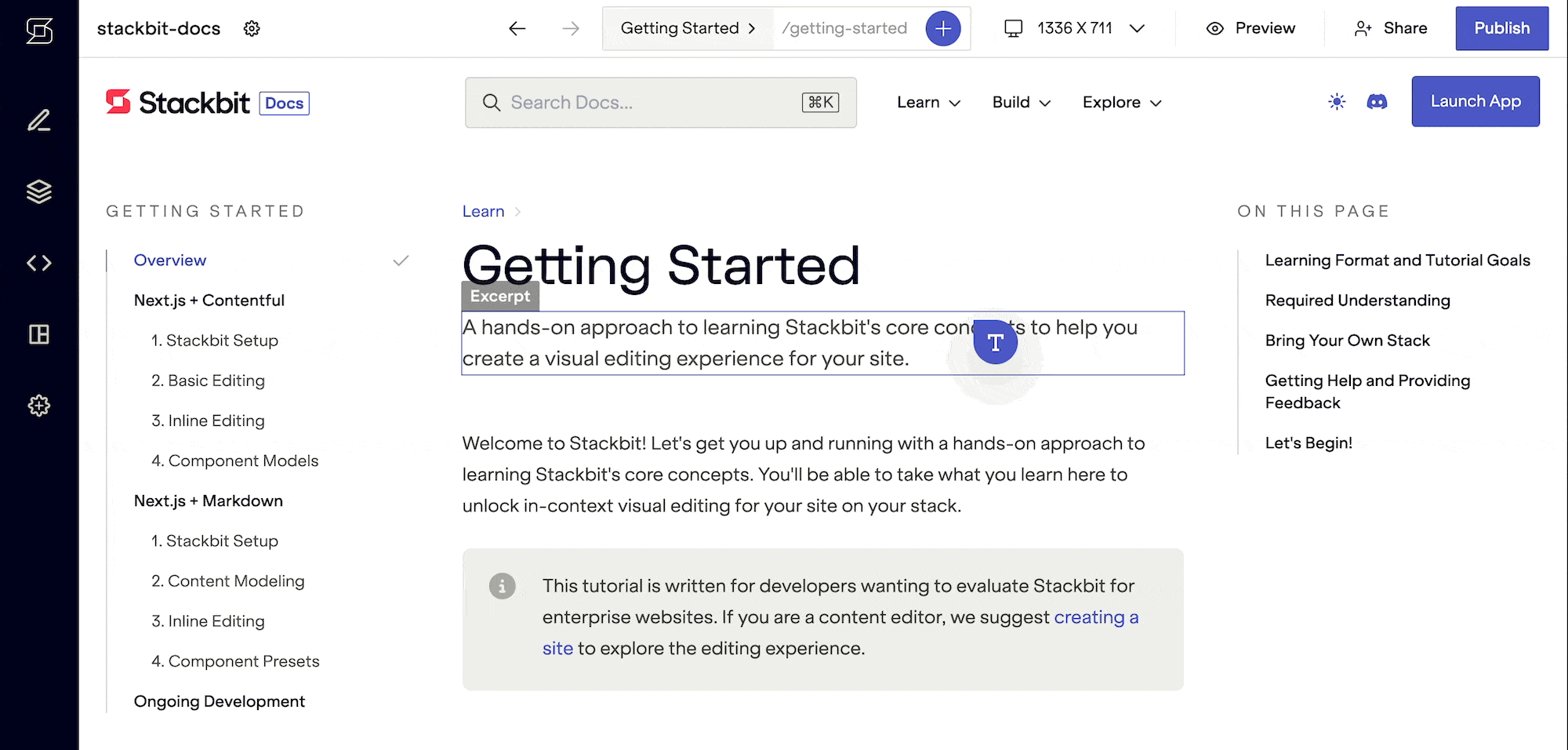This screenshot has width=1568, height=750.
Task: Expand the Learn navigation dropdown
Action: click(928, 102)
